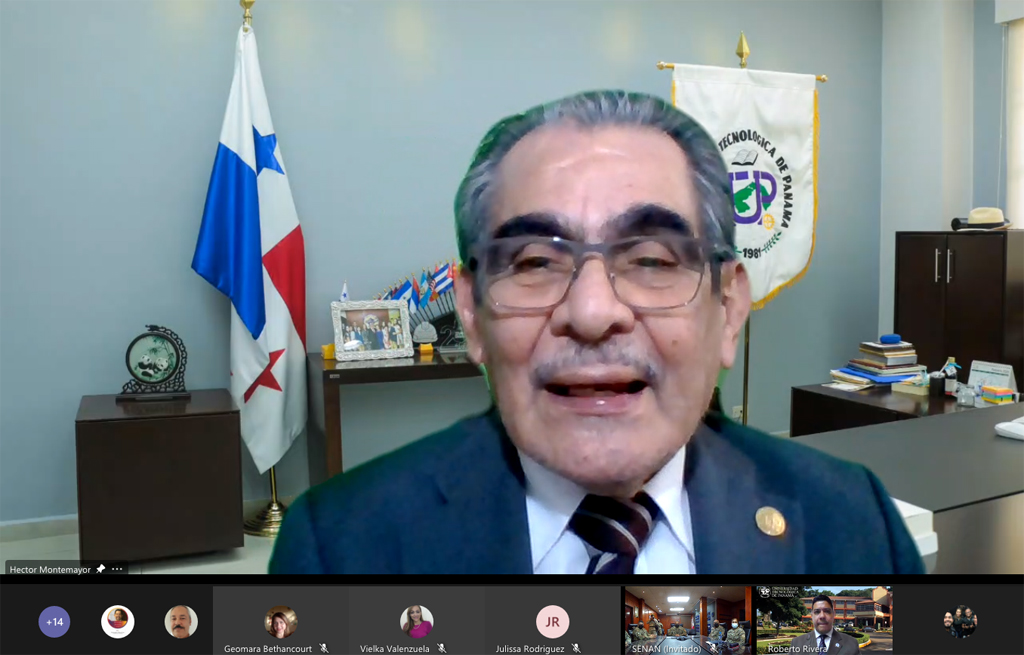Click Vielka Valenzuela's muted microphone icon
This screenshot has height=655, width=1024.
click(442, 648)
